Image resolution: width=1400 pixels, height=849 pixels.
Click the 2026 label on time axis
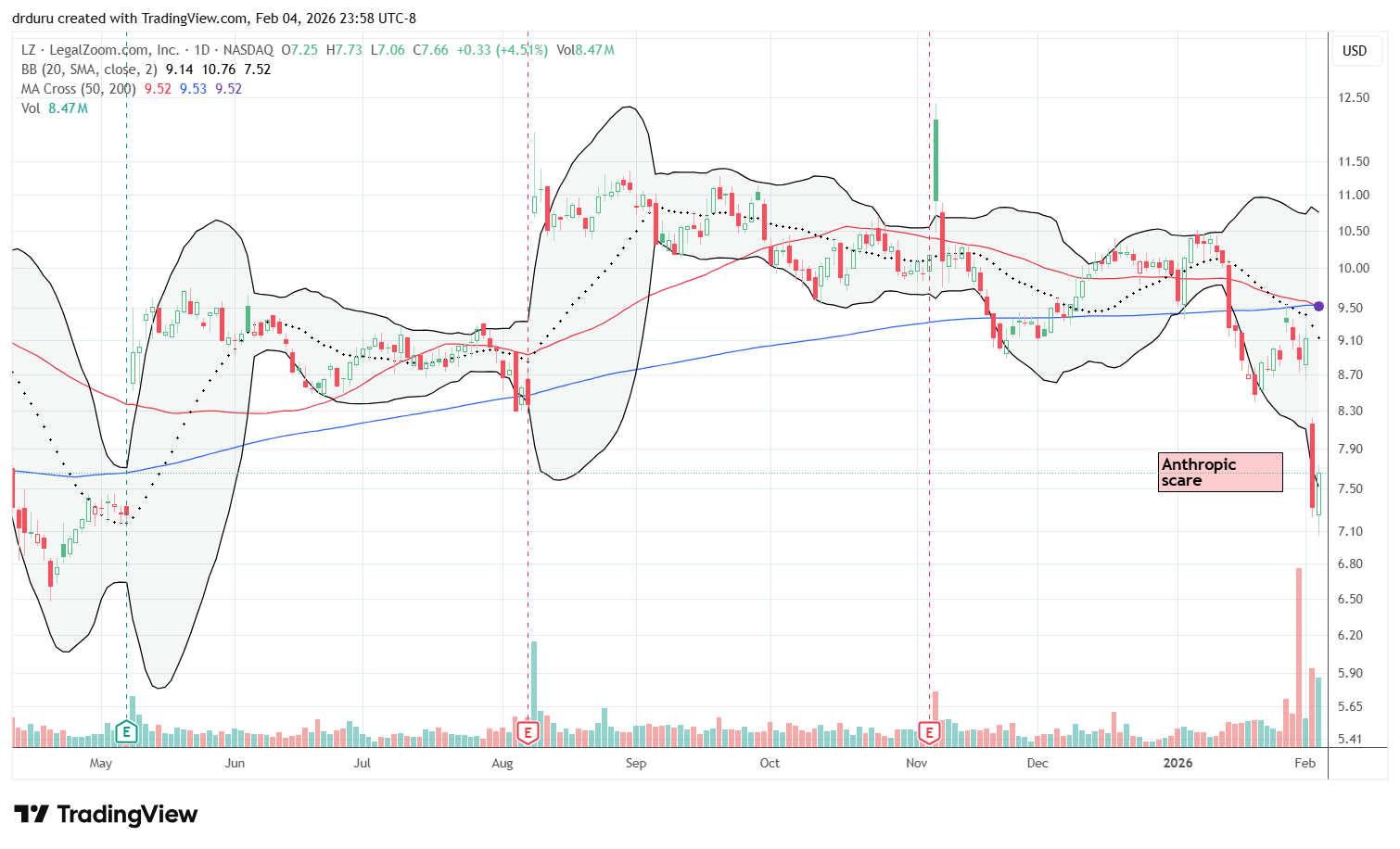pos(1177,764)
